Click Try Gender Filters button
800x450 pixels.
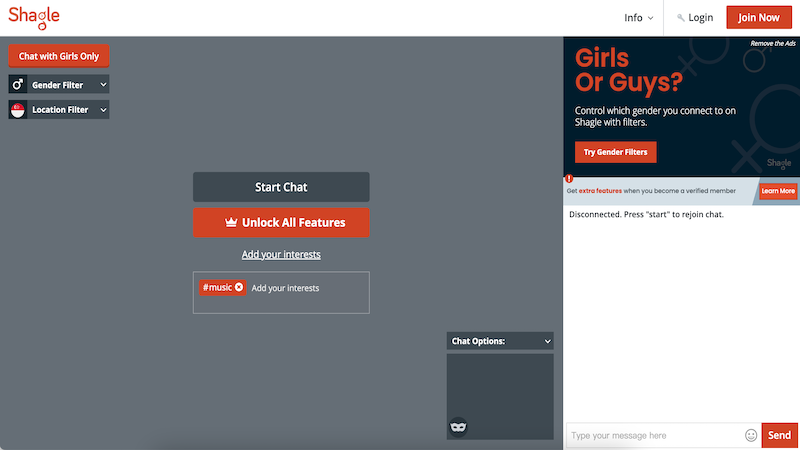(615, 152)
